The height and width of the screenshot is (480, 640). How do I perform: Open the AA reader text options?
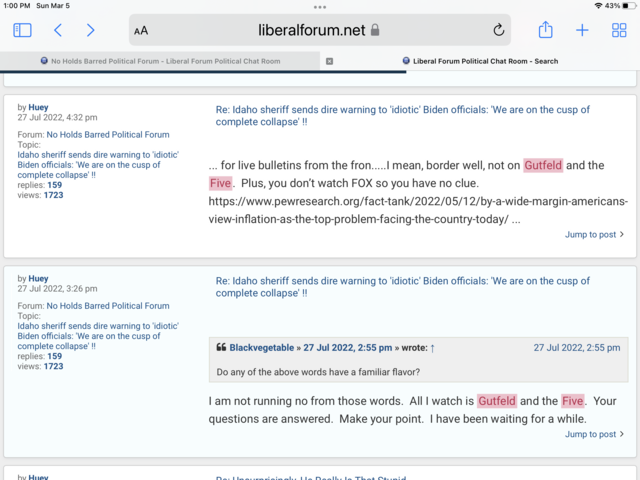pyautogui.click(x=141, y=31)
